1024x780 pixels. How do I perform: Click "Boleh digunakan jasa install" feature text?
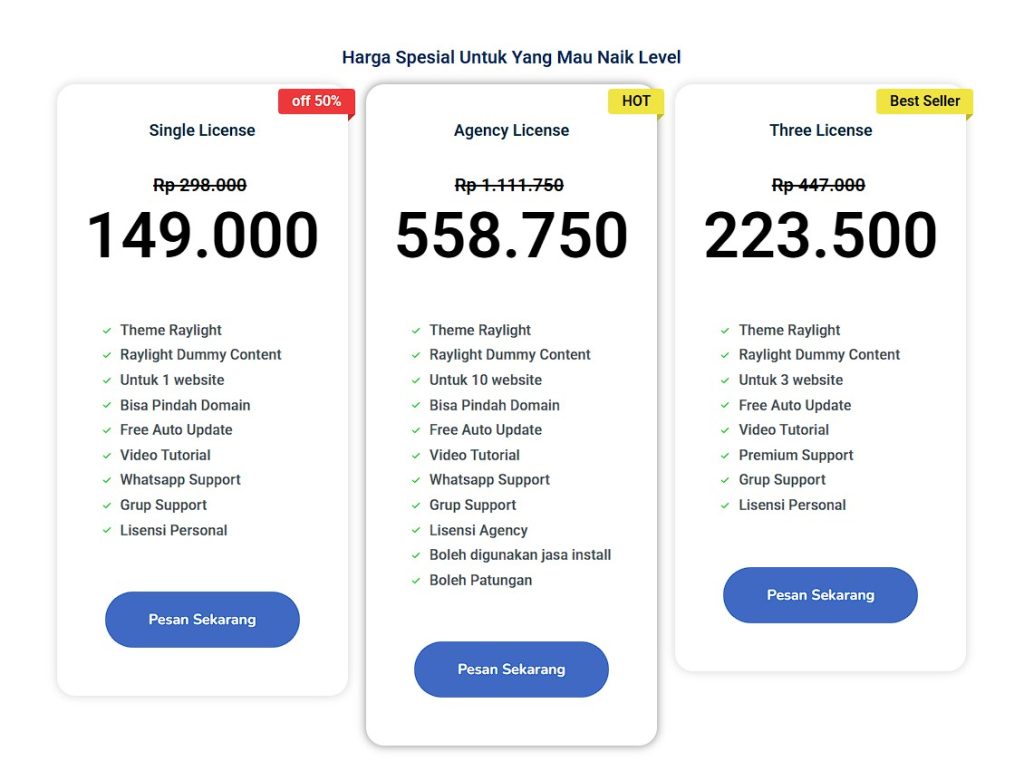pos(520,555)
